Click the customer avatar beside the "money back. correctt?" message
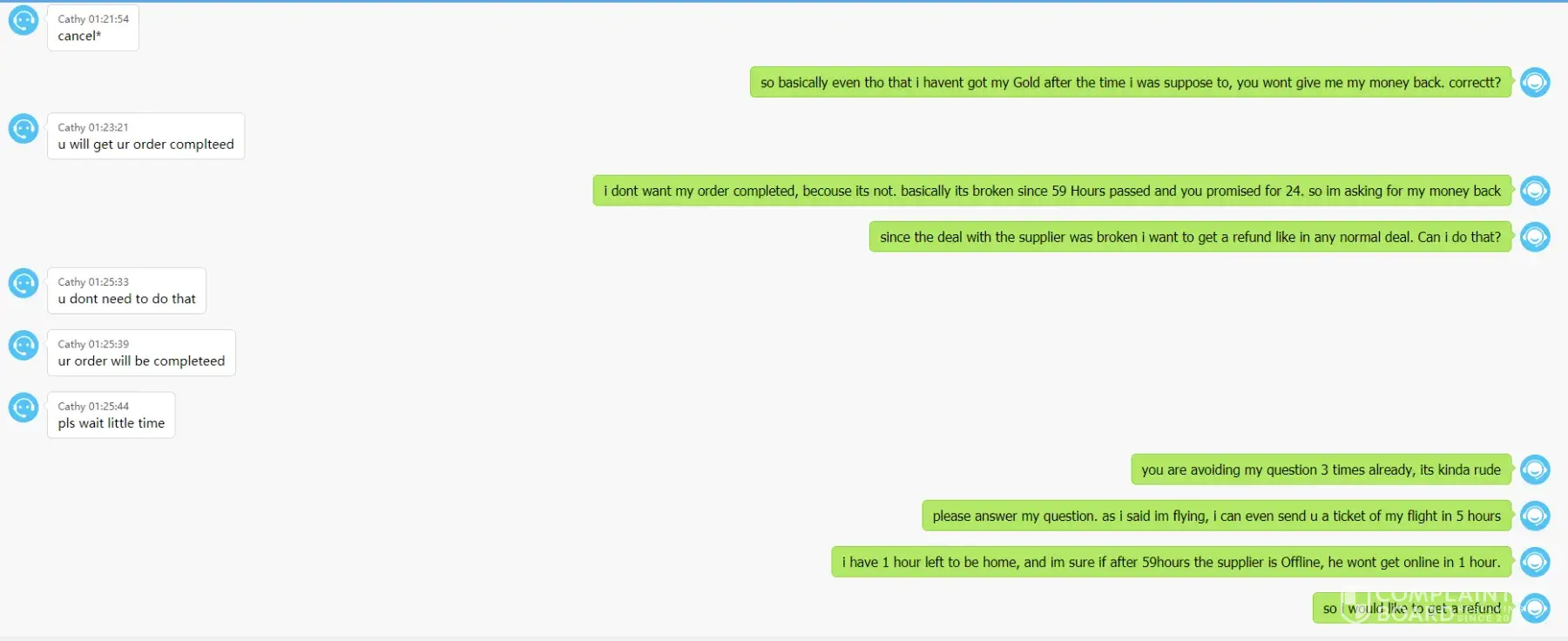The image size is (1568, 641). pos(1535,83)
